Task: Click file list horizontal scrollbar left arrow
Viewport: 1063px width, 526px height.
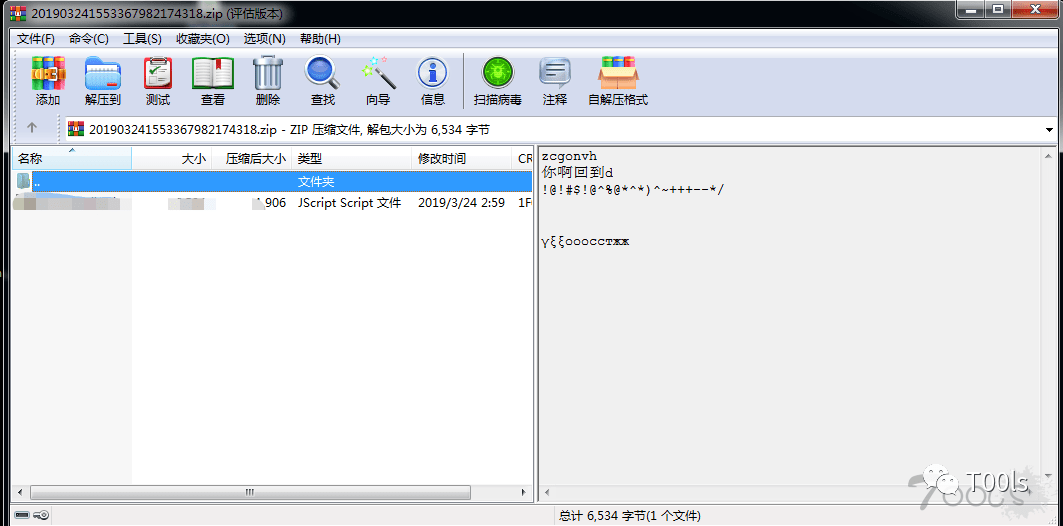Action: (20, 492)
